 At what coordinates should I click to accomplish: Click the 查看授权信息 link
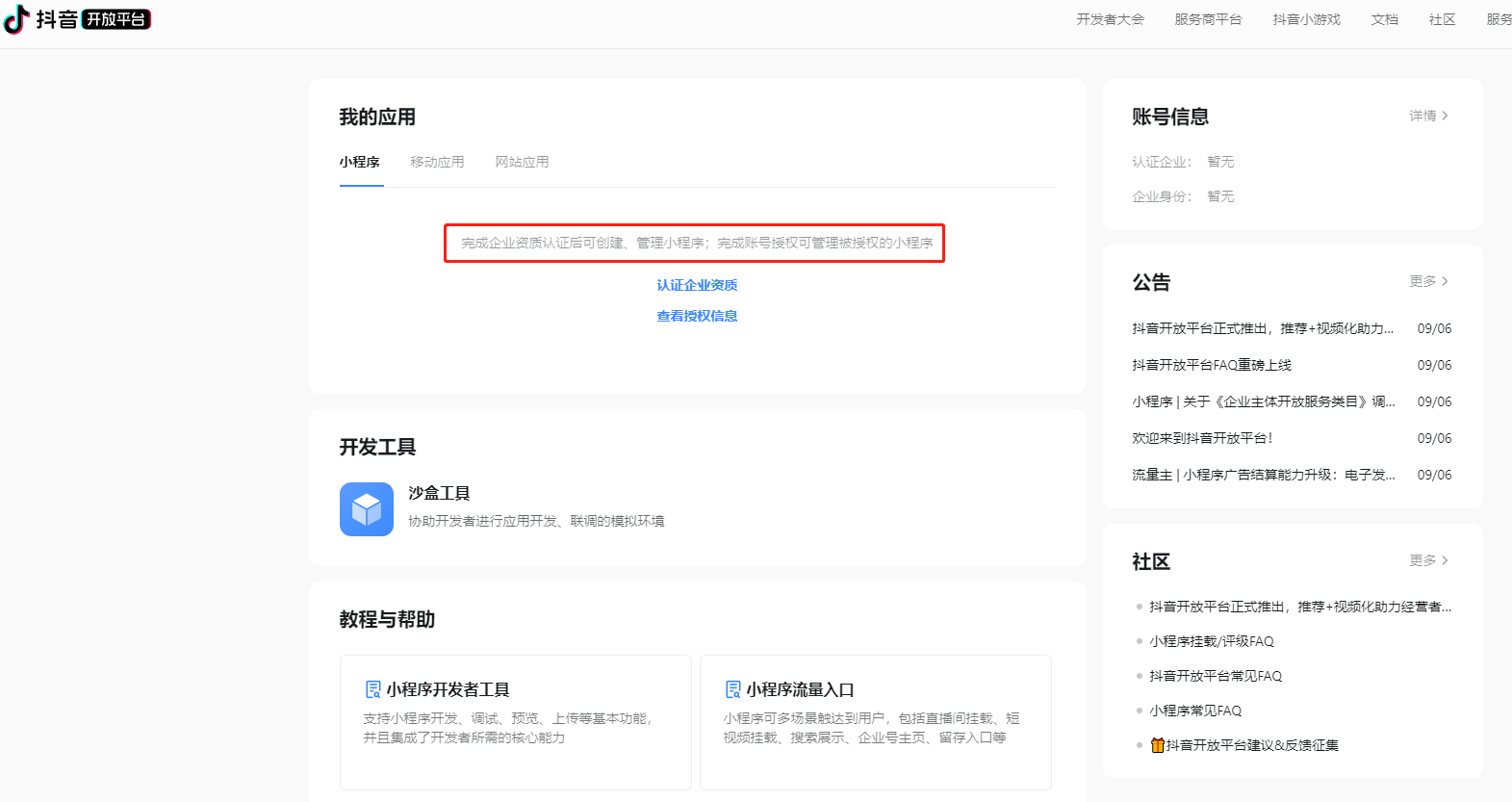click(697, 316)
